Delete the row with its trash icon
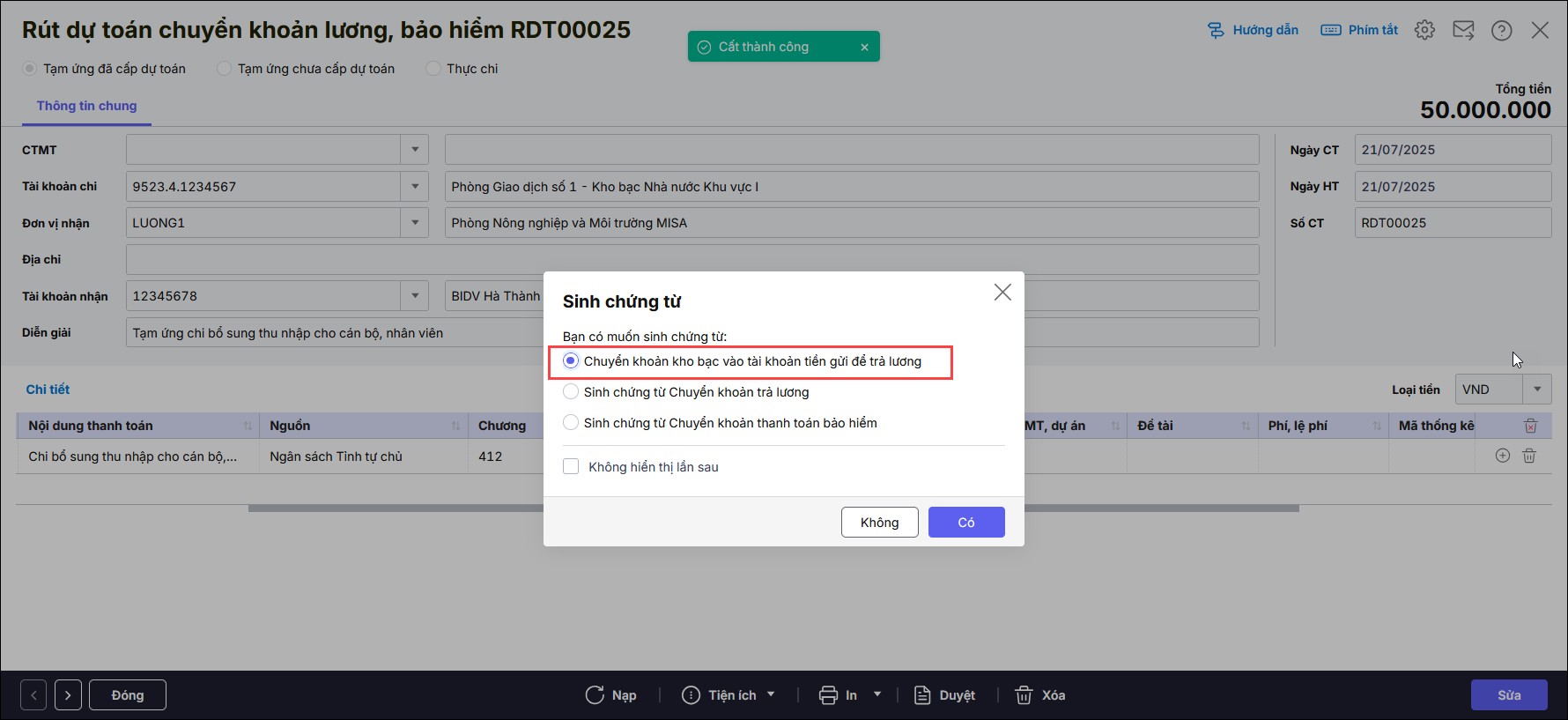 pyautogui.click(x=1529, y=456)
